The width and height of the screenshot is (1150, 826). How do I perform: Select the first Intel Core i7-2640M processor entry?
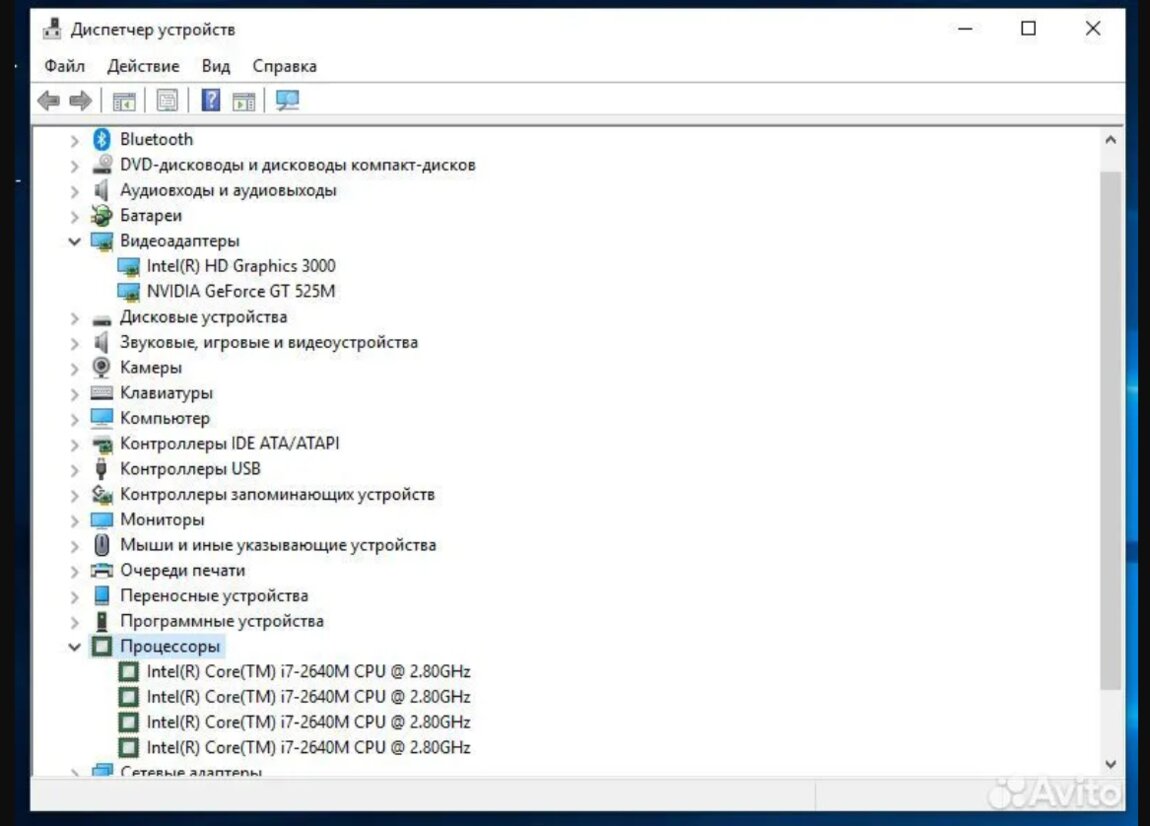pos(308,671)
